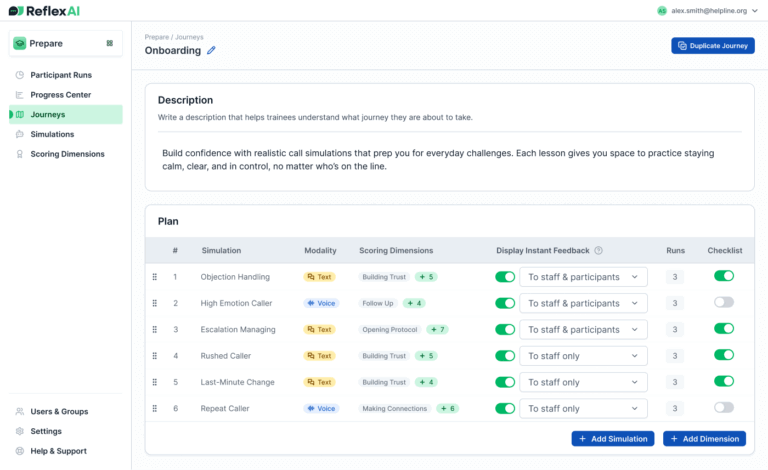This screenshot has height=470, width=768.
Task: Enable the checklist for Repeat Caller
Action: point(724,408)
